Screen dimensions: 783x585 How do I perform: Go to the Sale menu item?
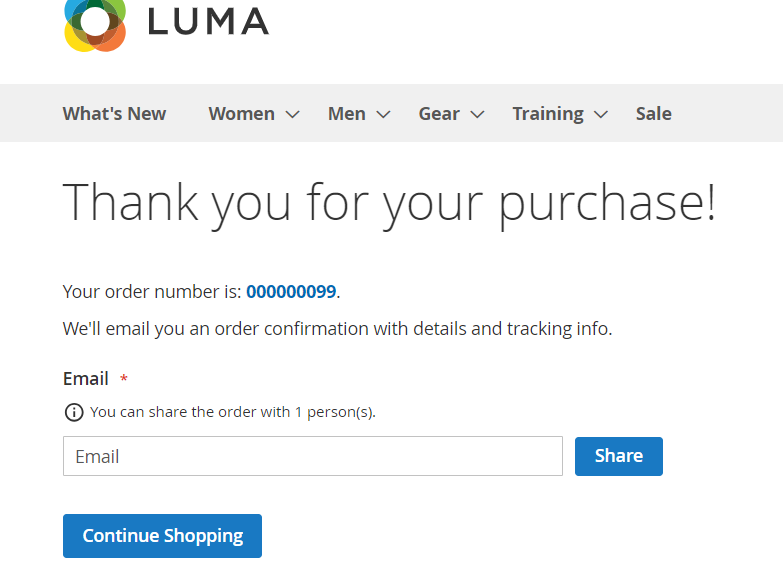pyautogui.click(x=653, y=114)
